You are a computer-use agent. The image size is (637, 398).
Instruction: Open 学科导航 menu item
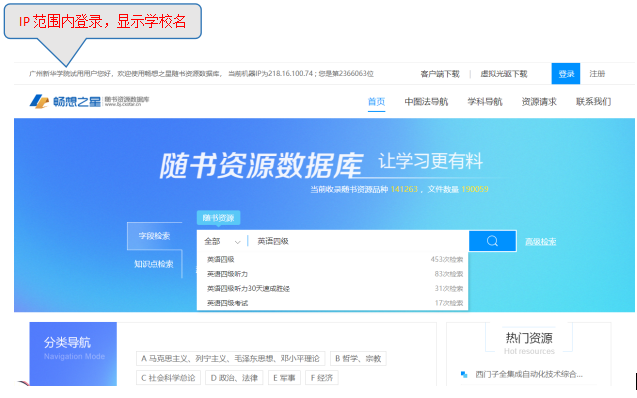click(x=485, y=102)
